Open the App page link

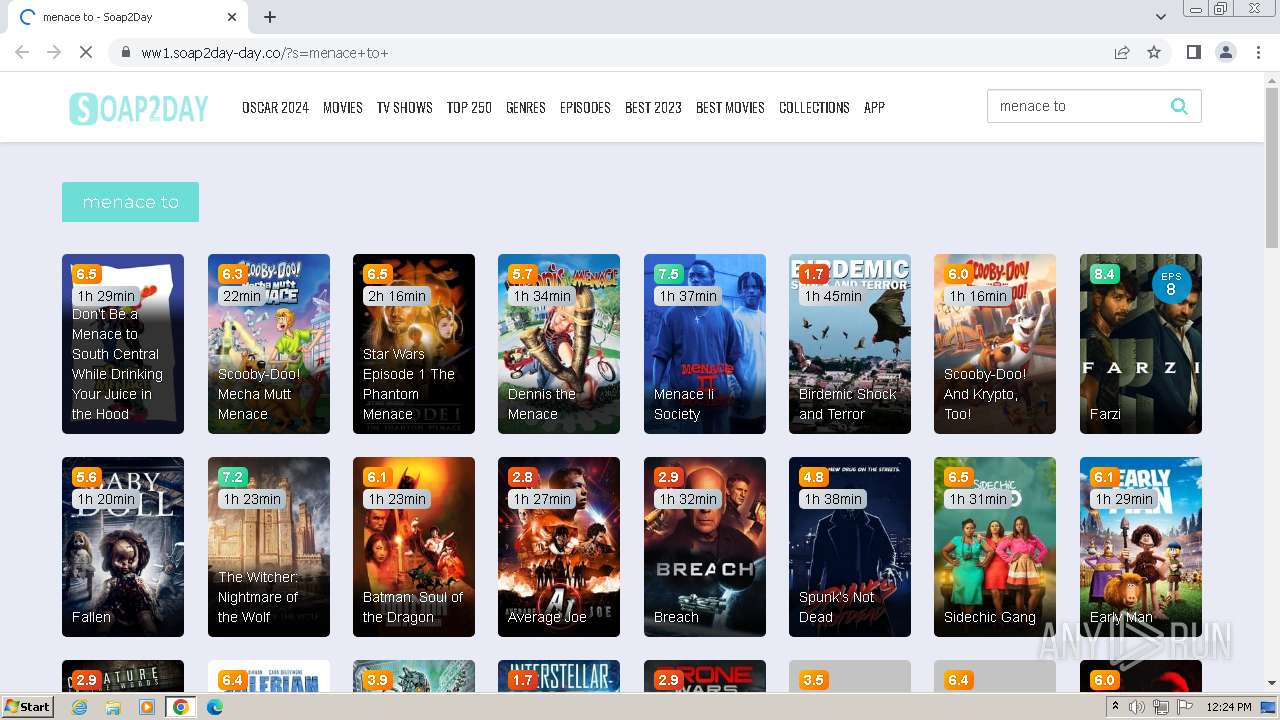click(874, 107)
